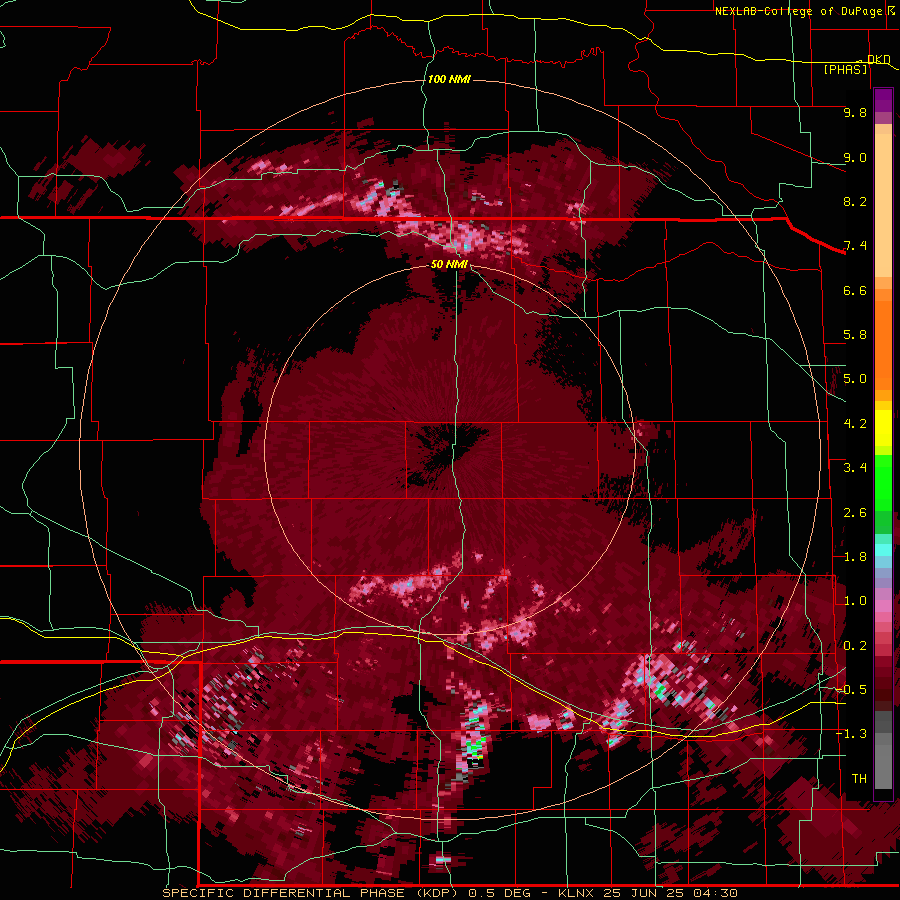900x900 pixels.
Task: Click the 1.8 scale value
Action: point(855,557)
